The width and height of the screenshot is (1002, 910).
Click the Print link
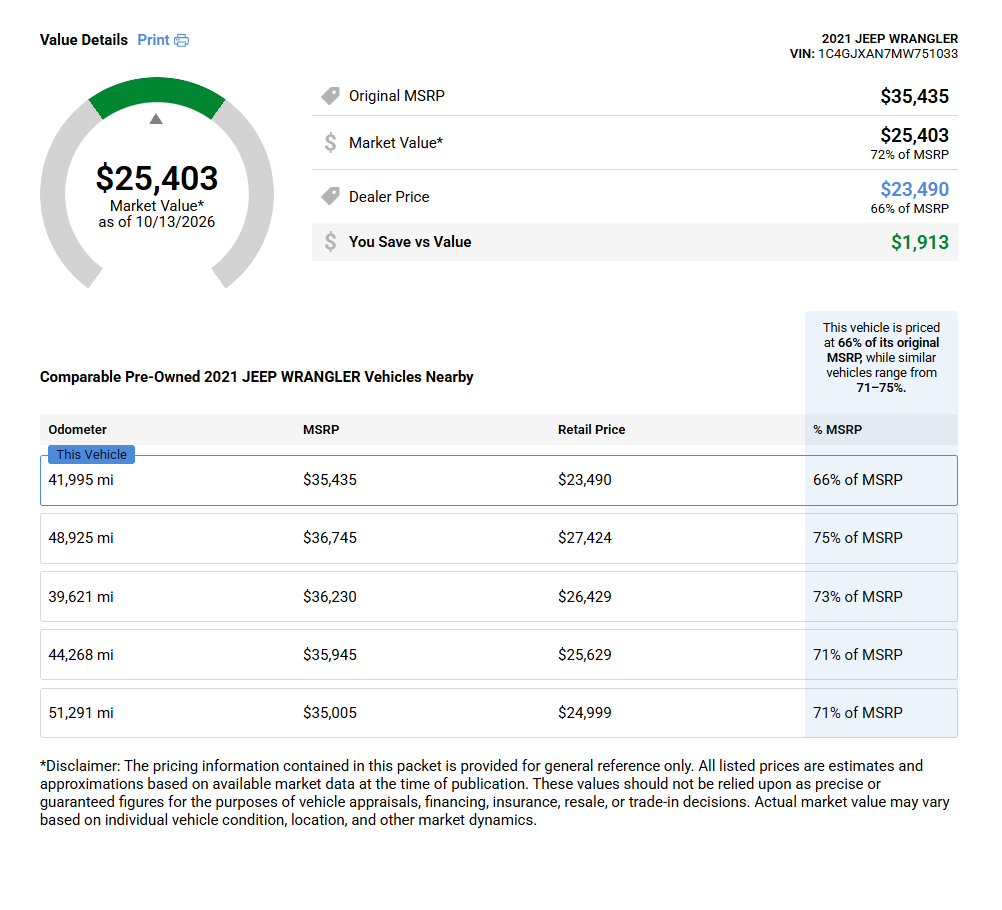(x=153, y=40)
